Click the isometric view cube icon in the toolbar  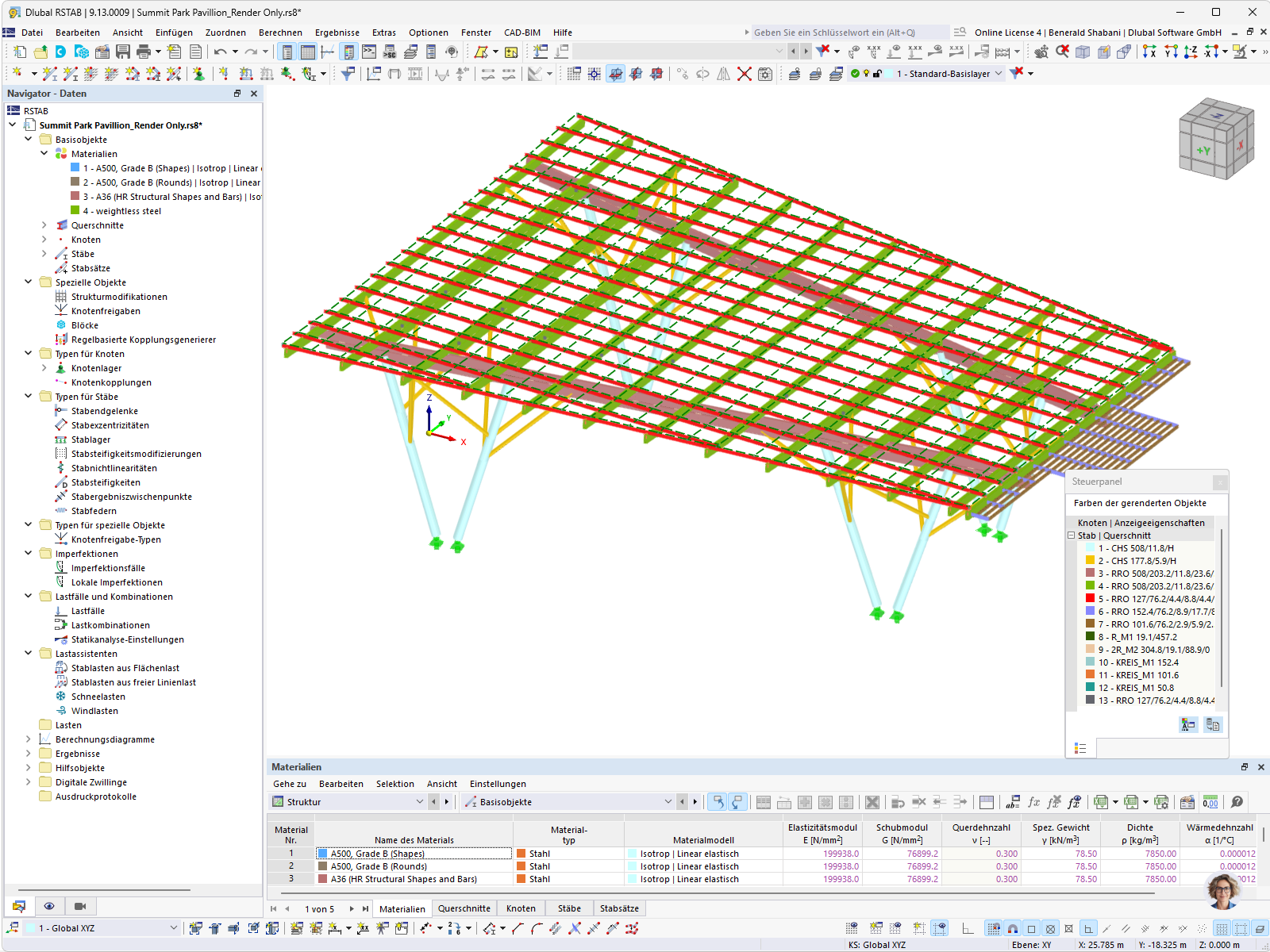pos(1083,52)
